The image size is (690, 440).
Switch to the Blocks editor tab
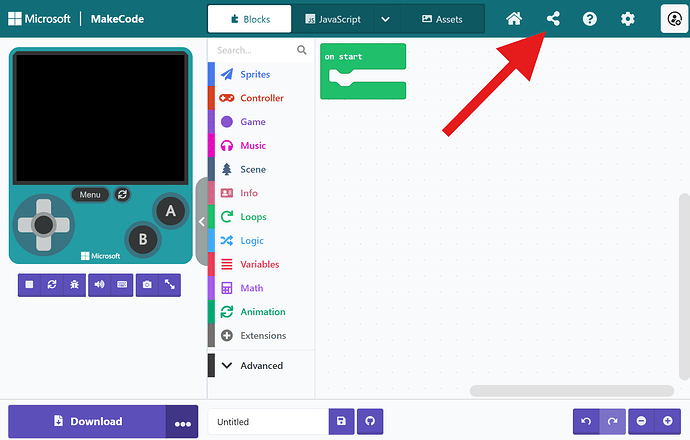coord(250,19)
